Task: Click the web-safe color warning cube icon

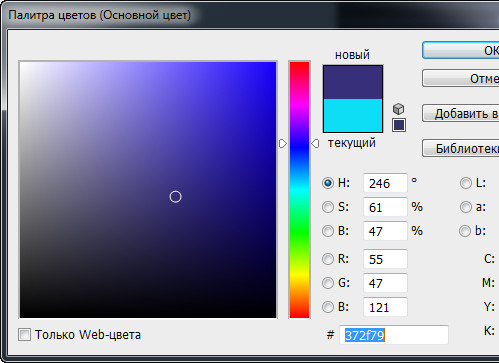Action: pyautogui.click(x=399, y=109)
